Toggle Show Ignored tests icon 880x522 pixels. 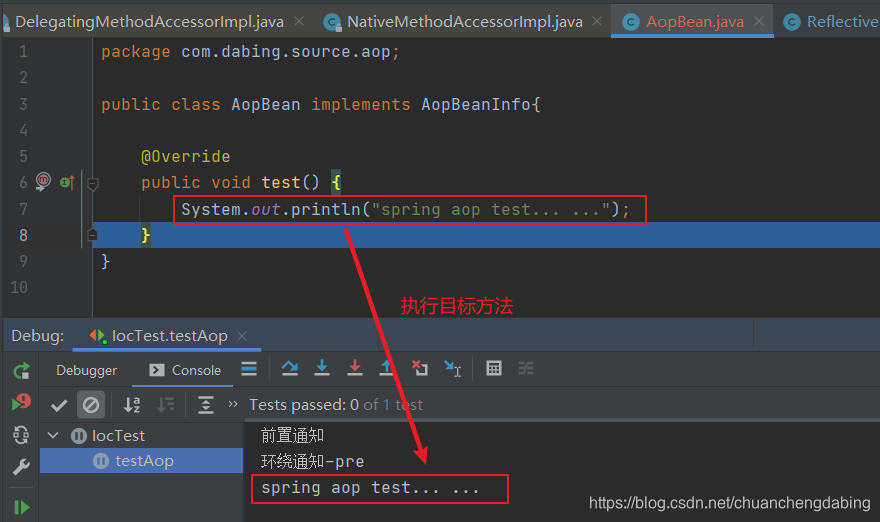click(x=91, y=405)
